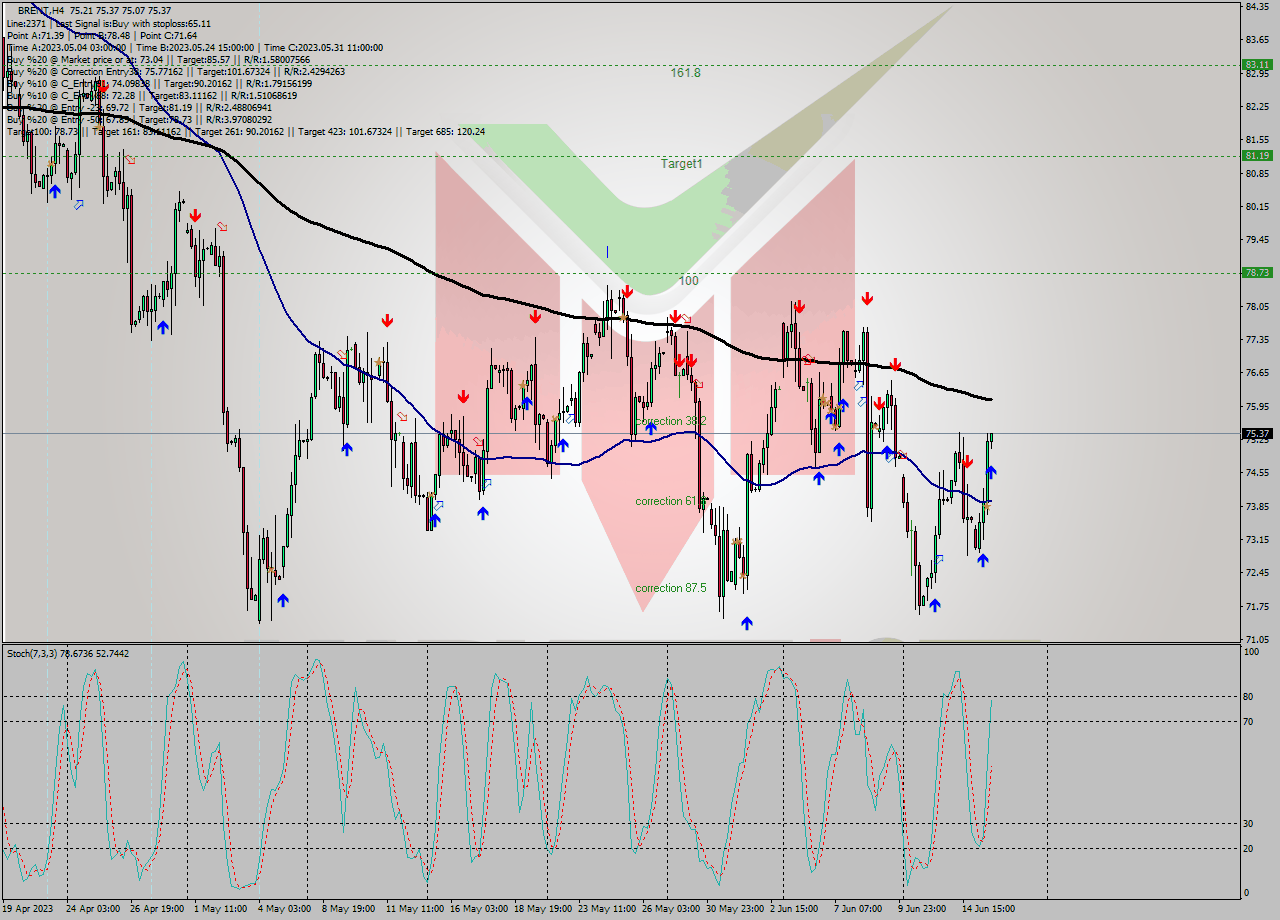Click the '26 May 03:00' time label
1280x920 pixels.
pyautogui.click(x=671, y=909)
